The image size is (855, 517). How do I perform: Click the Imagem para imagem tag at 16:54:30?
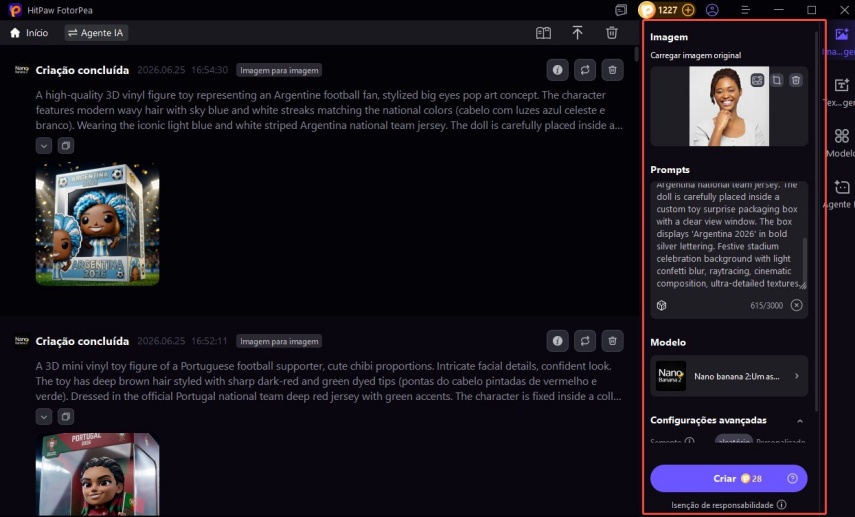(x=279, y=70)
